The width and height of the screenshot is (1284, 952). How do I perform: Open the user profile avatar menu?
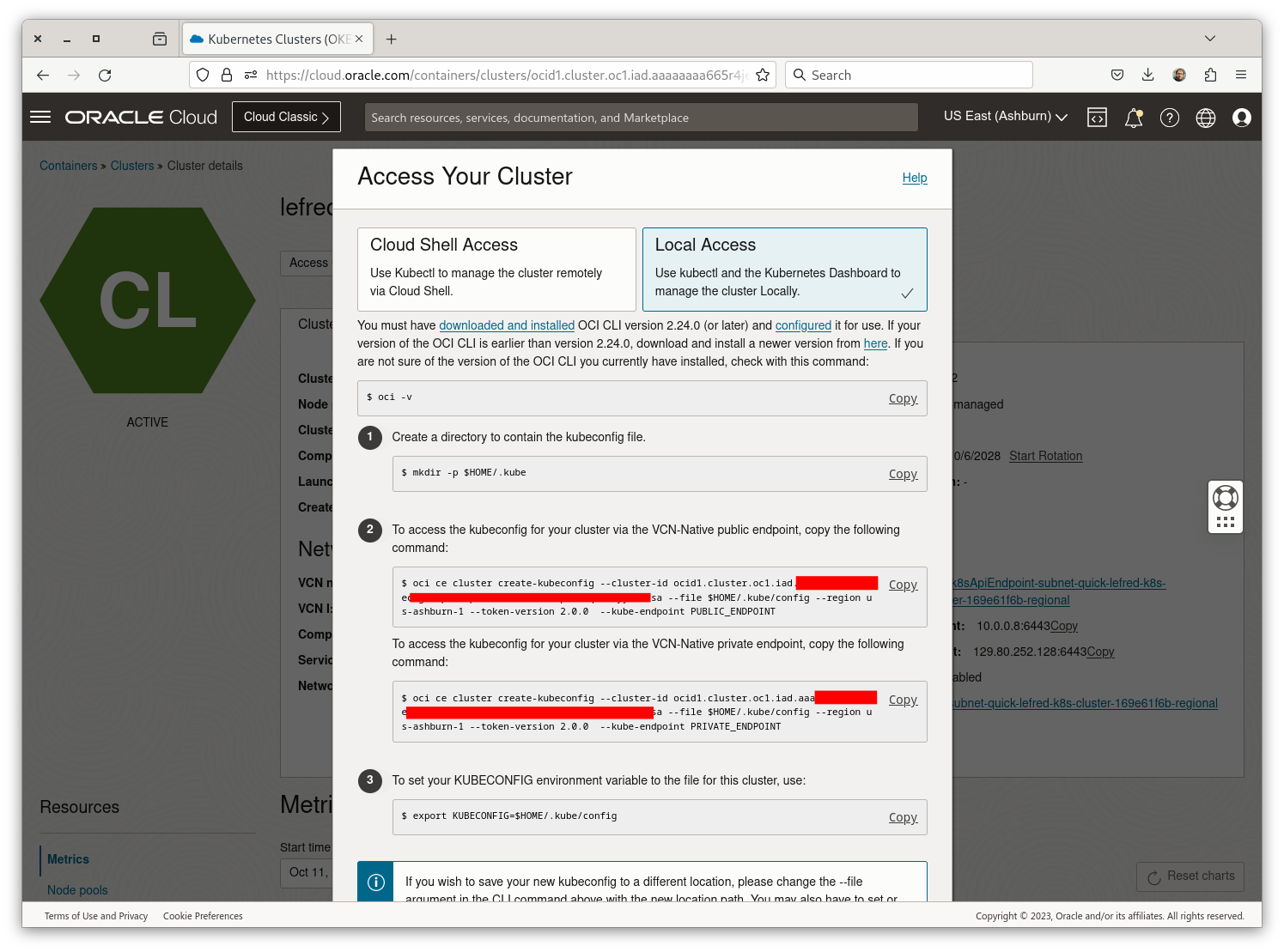point(1241,117)
